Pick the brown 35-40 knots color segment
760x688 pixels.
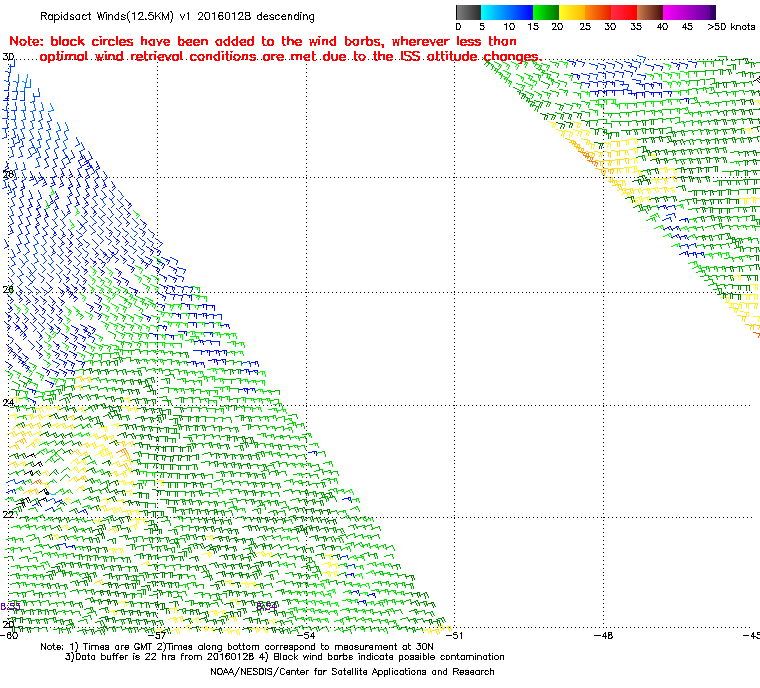pyautogui.click(x=650, y=12)
